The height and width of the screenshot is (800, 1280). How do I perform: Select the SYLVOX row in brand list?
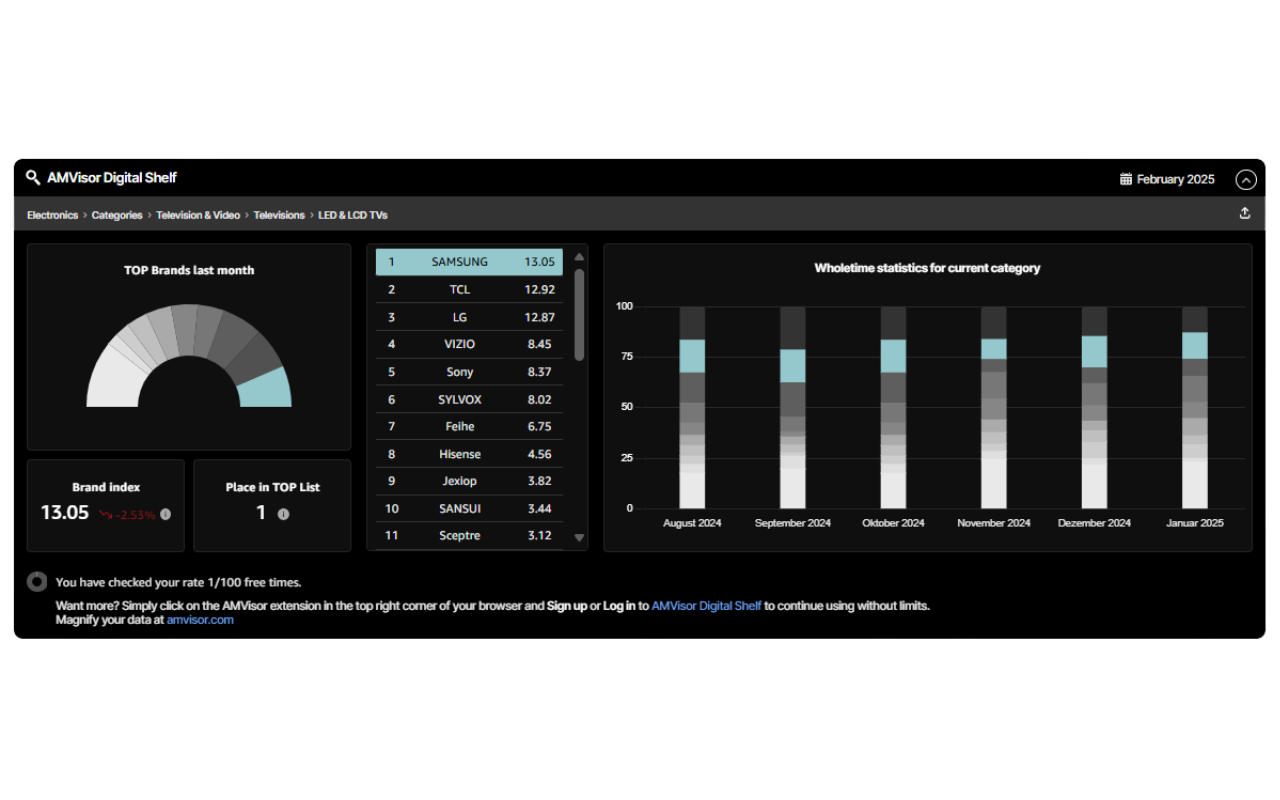469,400
